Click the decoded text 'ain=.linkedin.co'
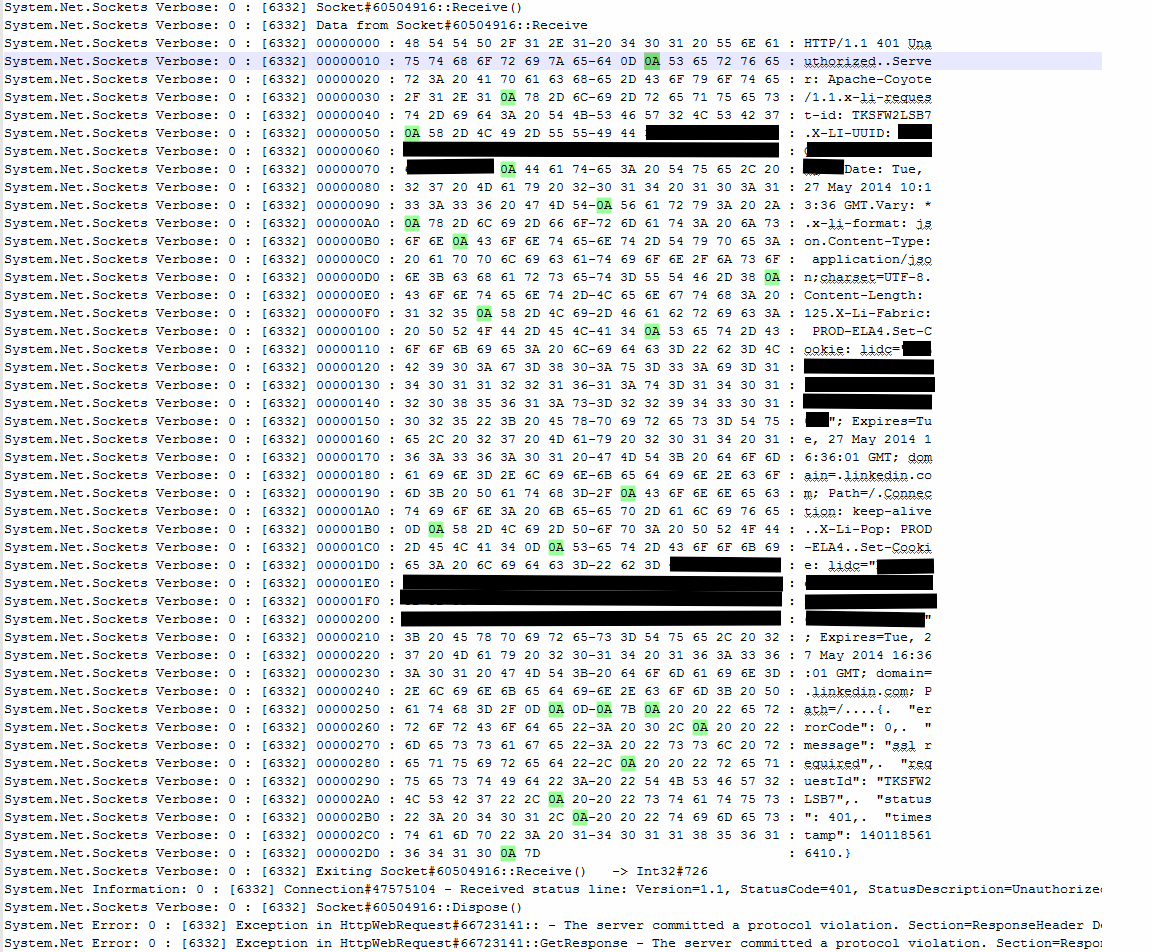This screenshot has height=952, width=1152. point(867,475)
